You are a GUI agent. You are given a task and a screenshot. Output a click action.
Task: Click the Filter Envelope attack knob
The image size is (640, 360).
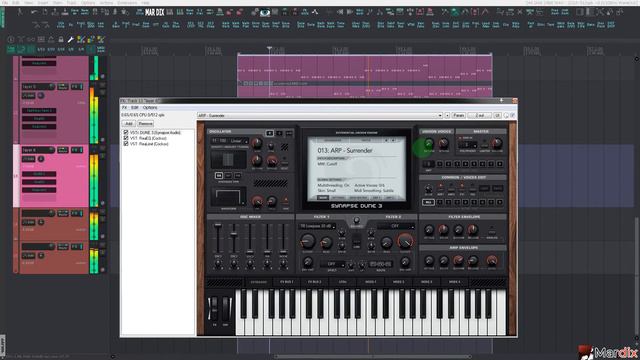point(429,230)
